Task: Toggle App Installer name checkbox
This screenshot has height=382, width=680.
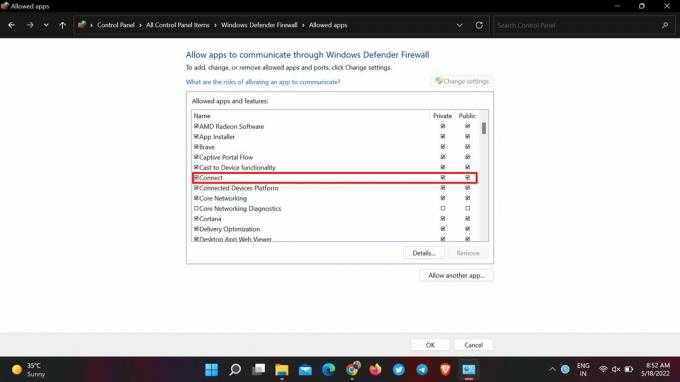Action: (196, 137)
